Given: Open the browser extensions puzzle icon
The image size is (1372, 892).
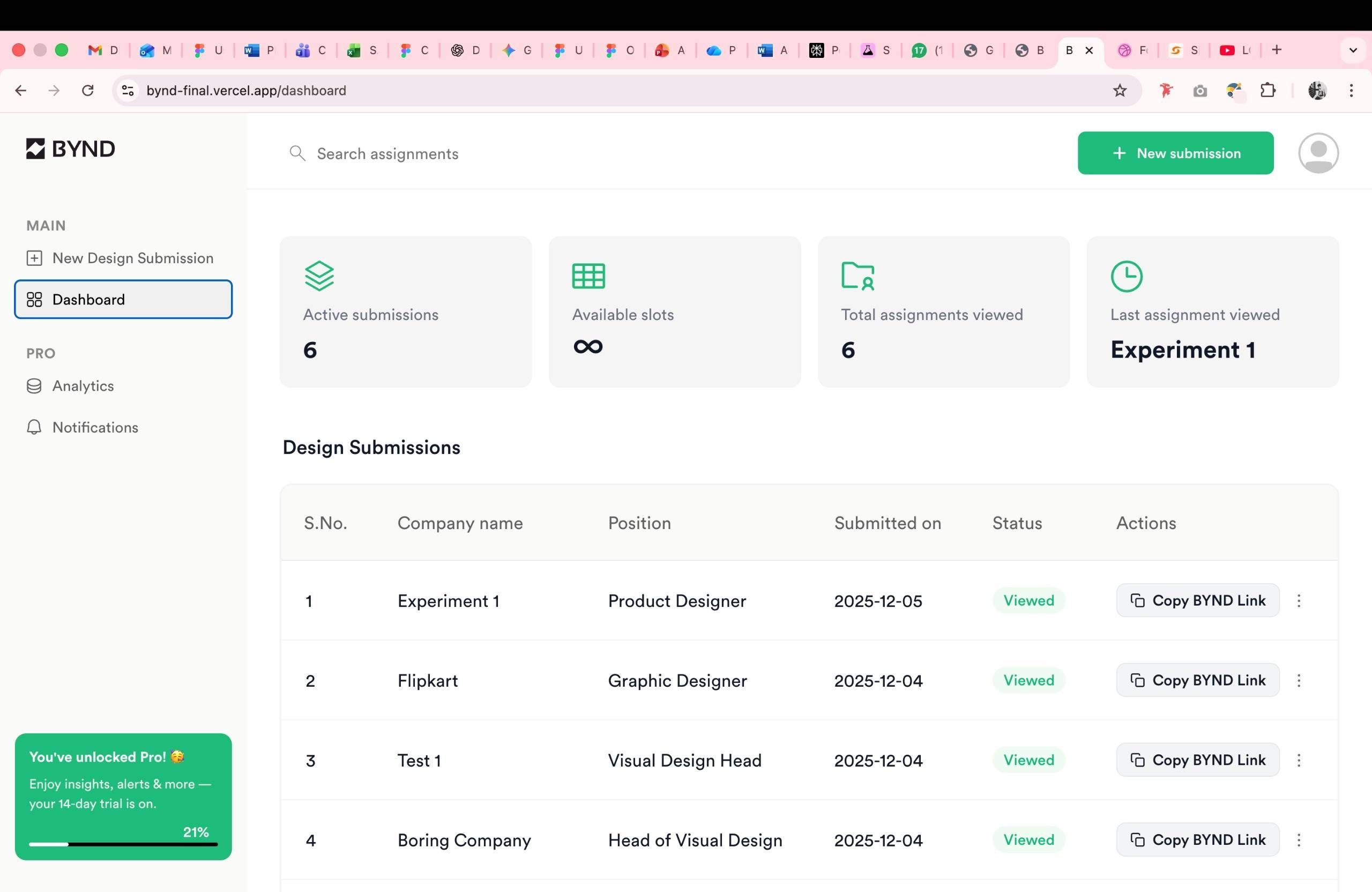Looking at the screenshot, I should (1267, 91).
